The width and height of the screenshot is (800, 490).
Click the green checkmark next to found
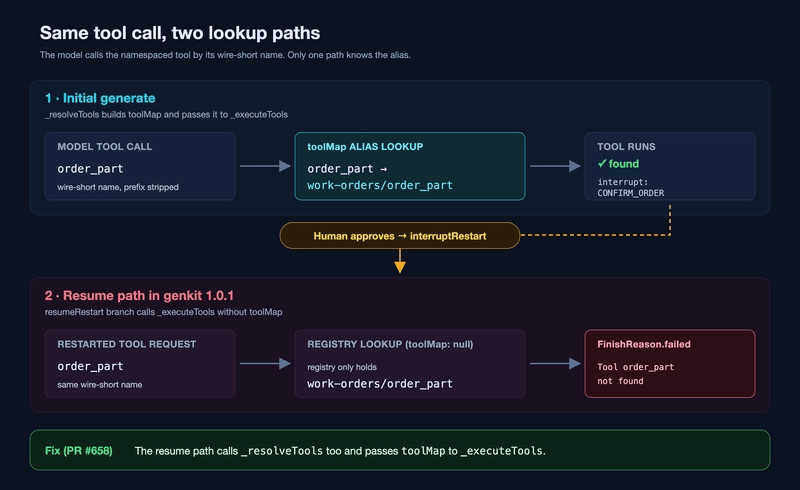pos(602,164)
